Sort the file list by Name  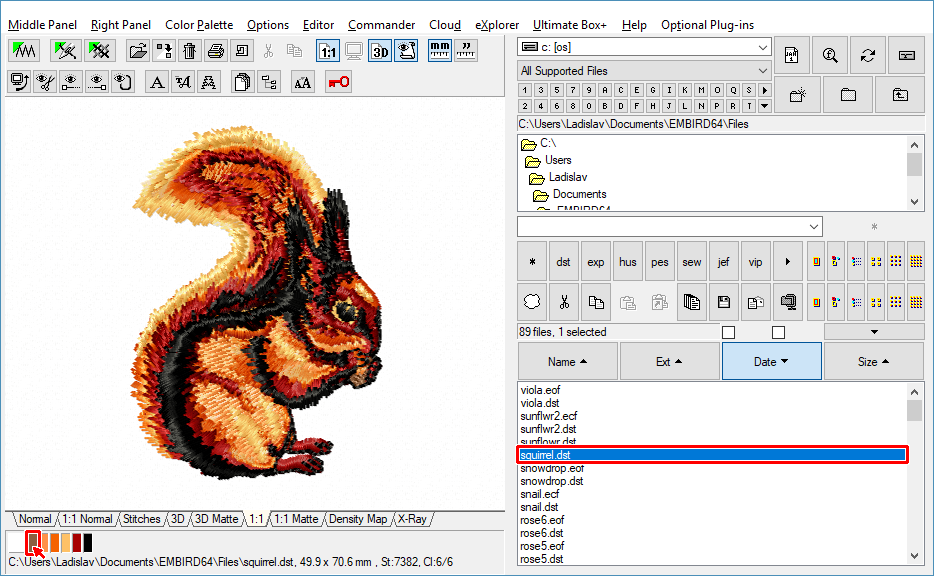567,362
